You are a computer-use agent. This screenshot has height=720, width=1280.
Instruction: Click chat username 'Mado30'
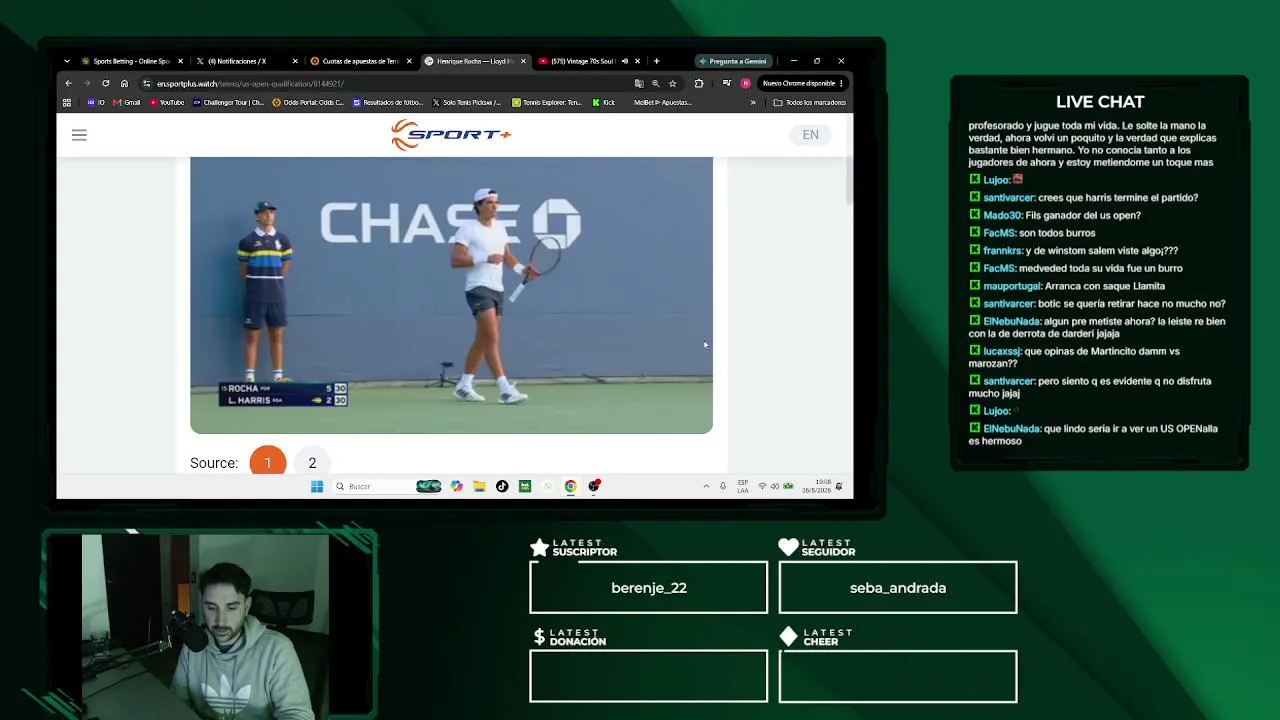(1003, 215)
